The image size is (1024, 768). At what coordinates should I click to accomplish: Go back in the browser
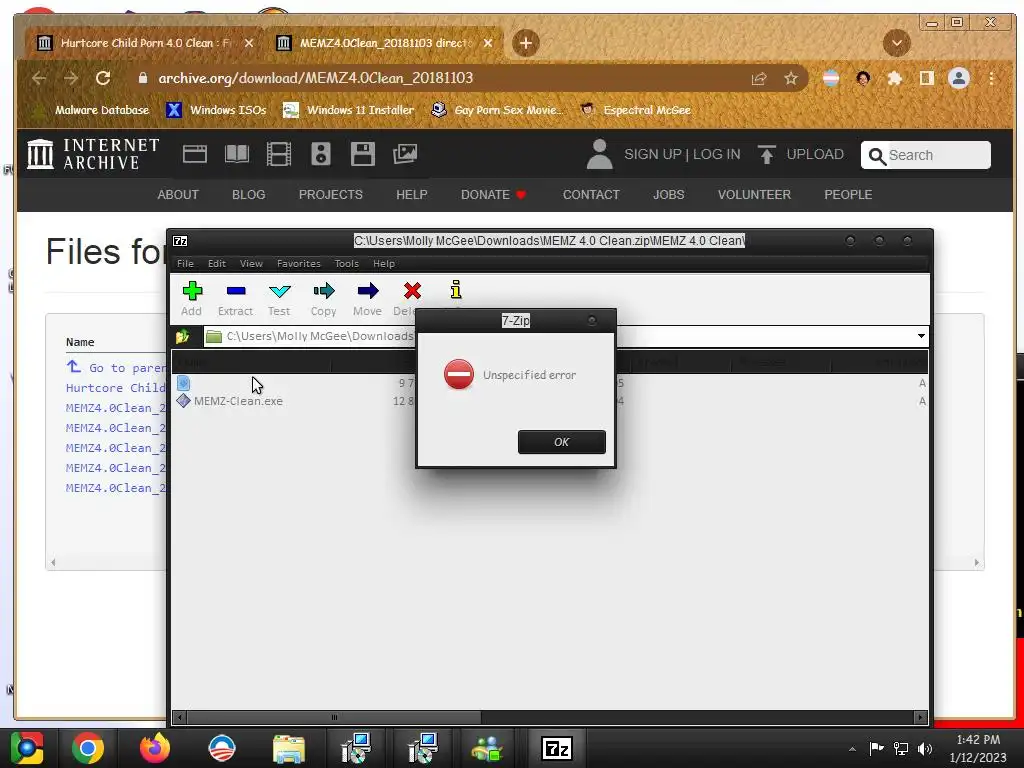point(39,78)
